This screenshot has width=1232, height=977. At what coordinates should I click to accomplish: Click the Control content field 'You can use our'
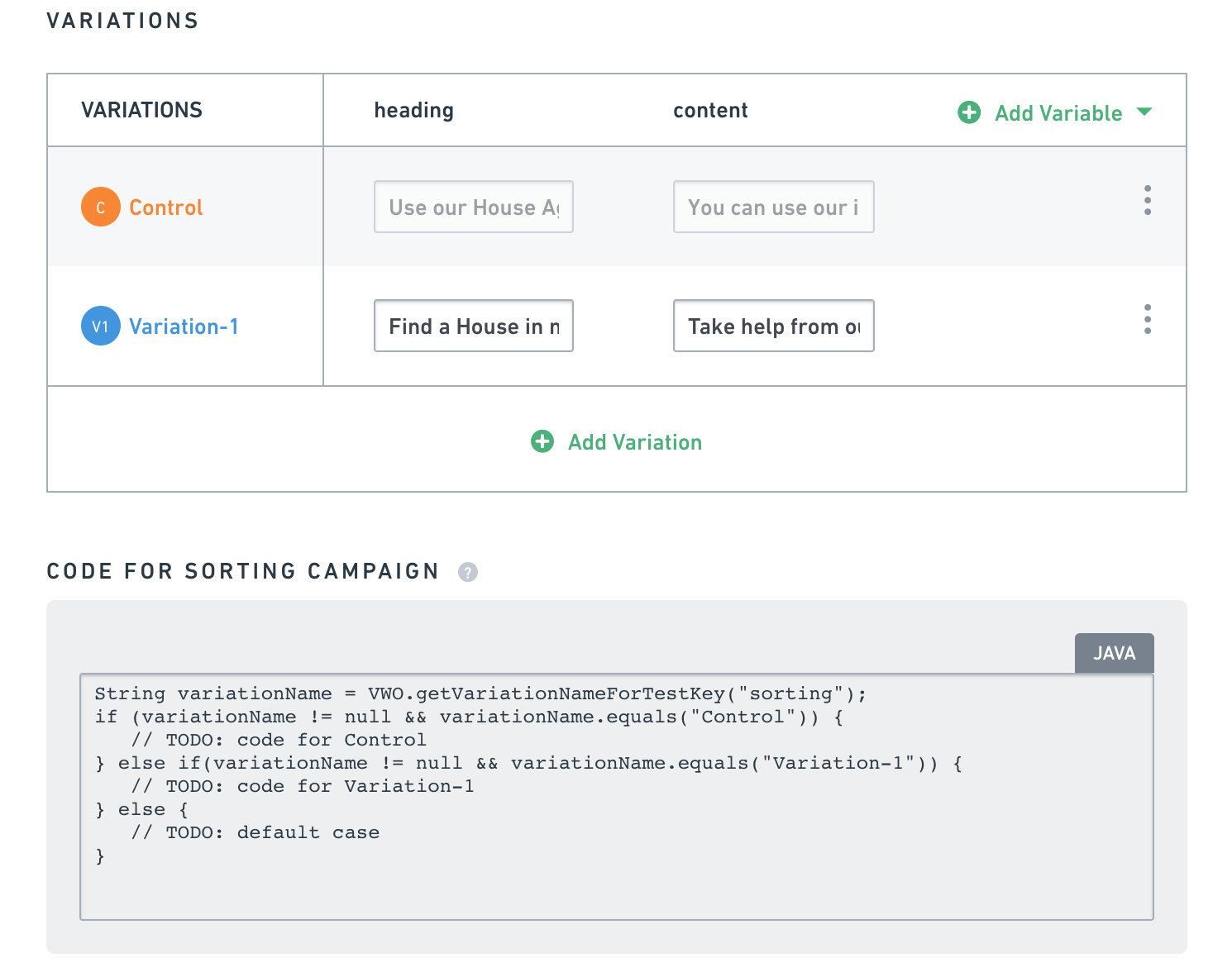(774, 207)
